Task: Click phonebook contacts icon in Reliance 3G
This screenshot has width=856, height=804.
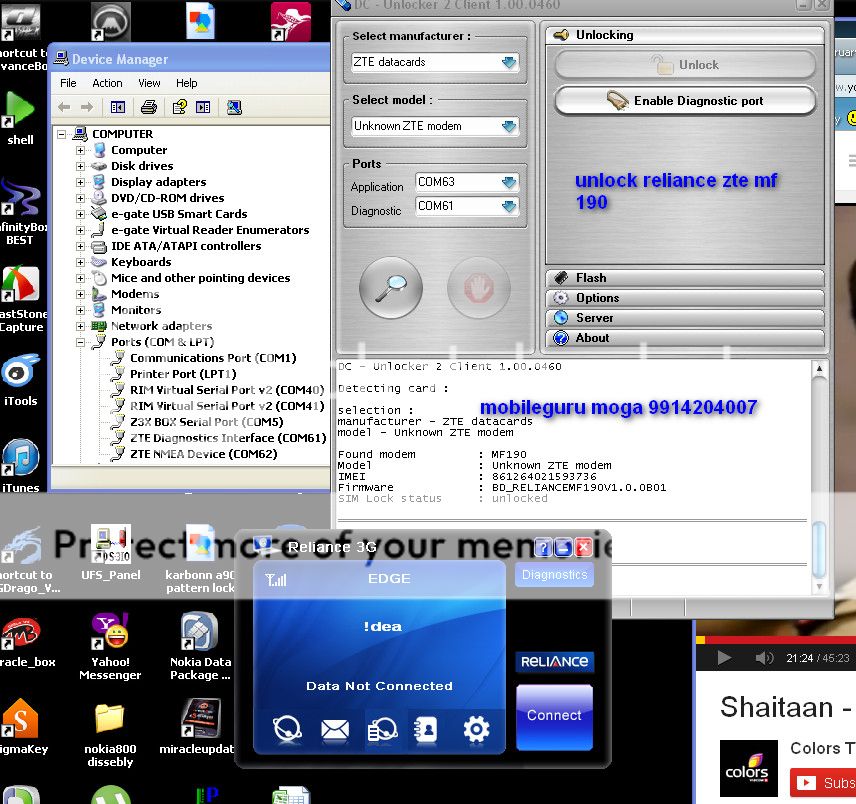Action: coord(426,729)
